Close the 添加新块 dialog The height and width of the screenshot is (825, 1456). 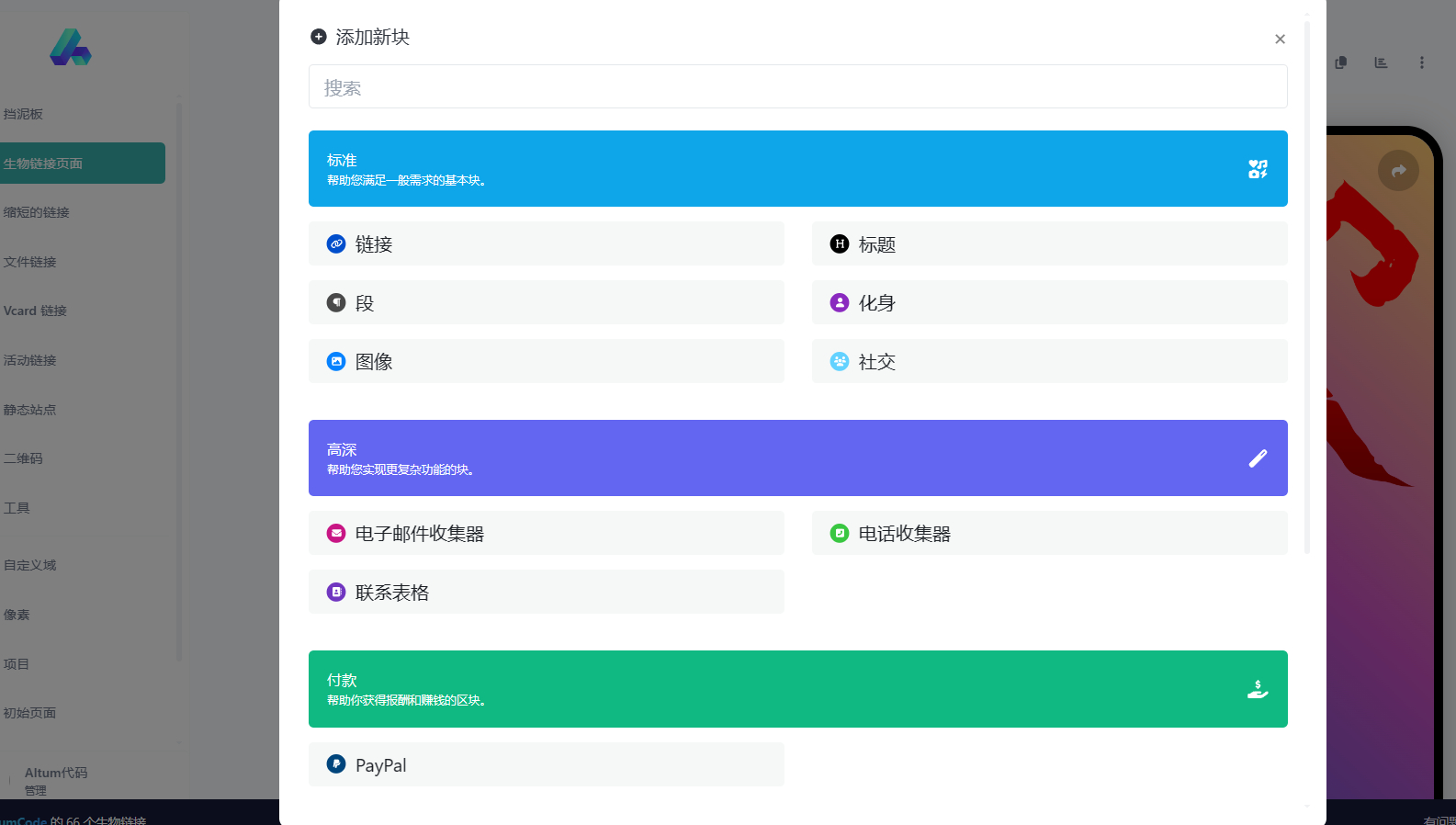tap(1280, 39)
